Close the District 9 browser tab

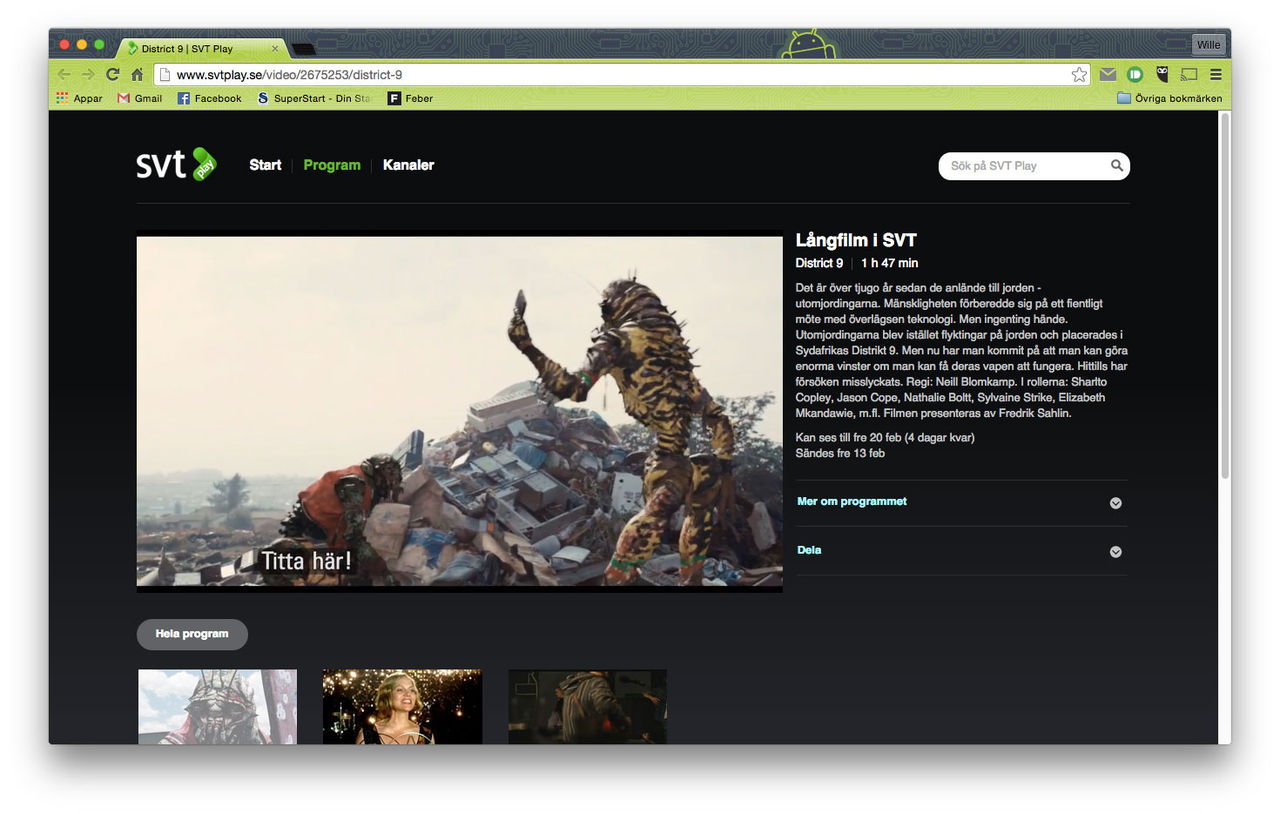[x=275, y=48]
